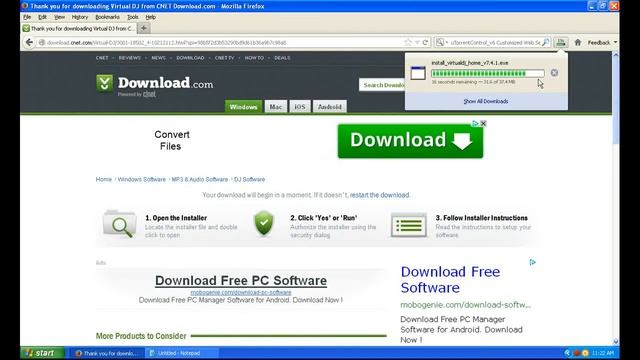This screenshot has width=640, height=360.
Task: Switch to Untitled - Notepad taskbar button
Action: pyautogui.click(x=182, y=353)
